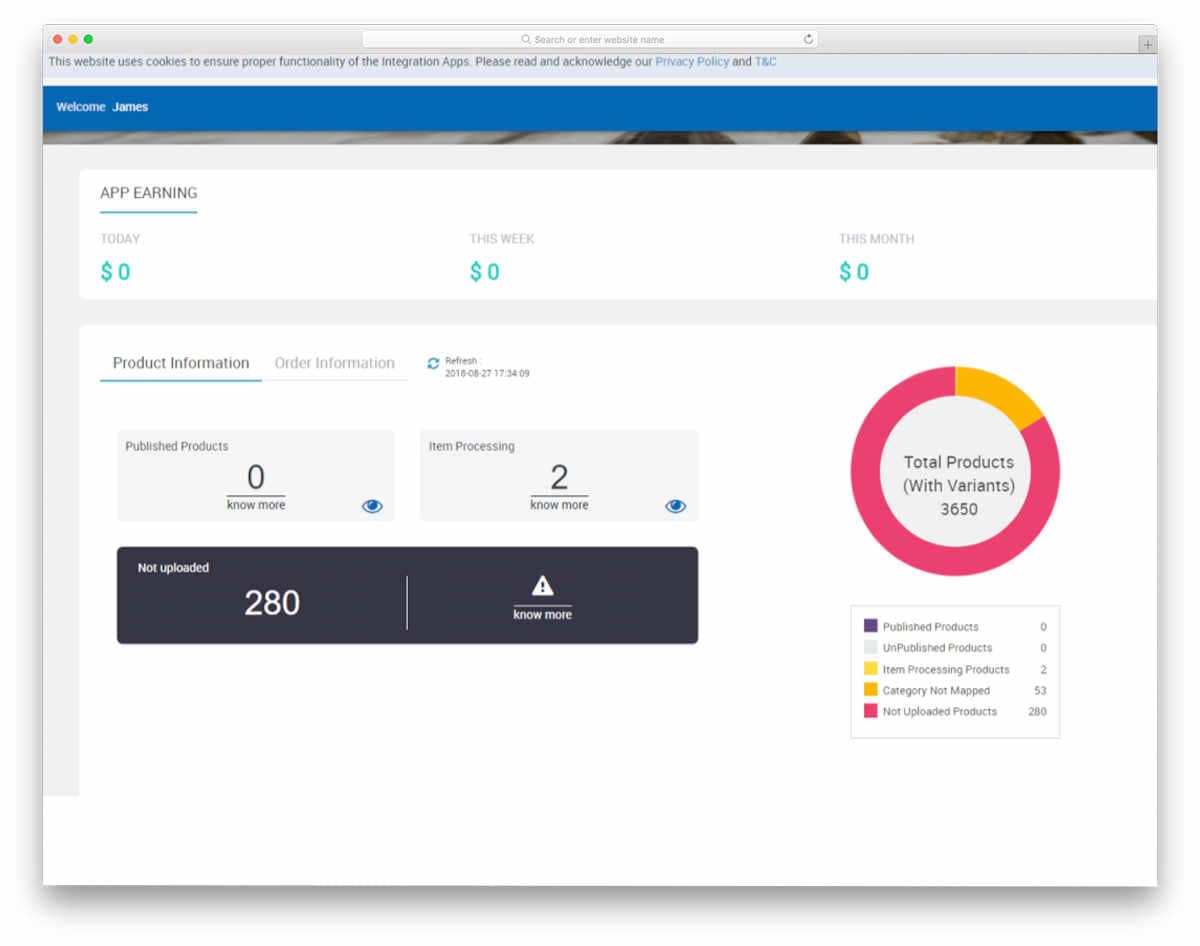This screenshot has height=946, width=1200.
Task: Click the search magnifier in address bar
Action: pyautogui.click(x=526, y=40)
